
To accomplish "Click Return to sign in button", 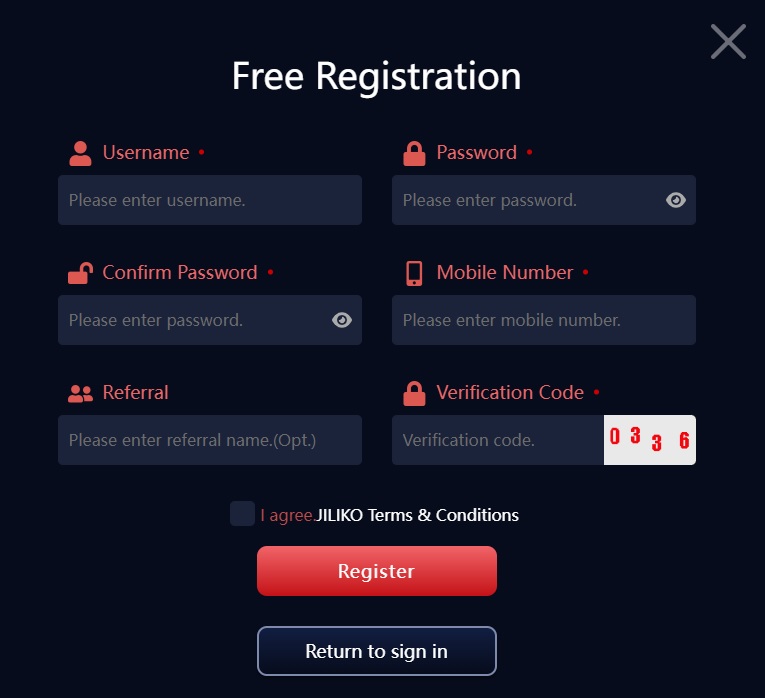I will (x=377, y=651).
